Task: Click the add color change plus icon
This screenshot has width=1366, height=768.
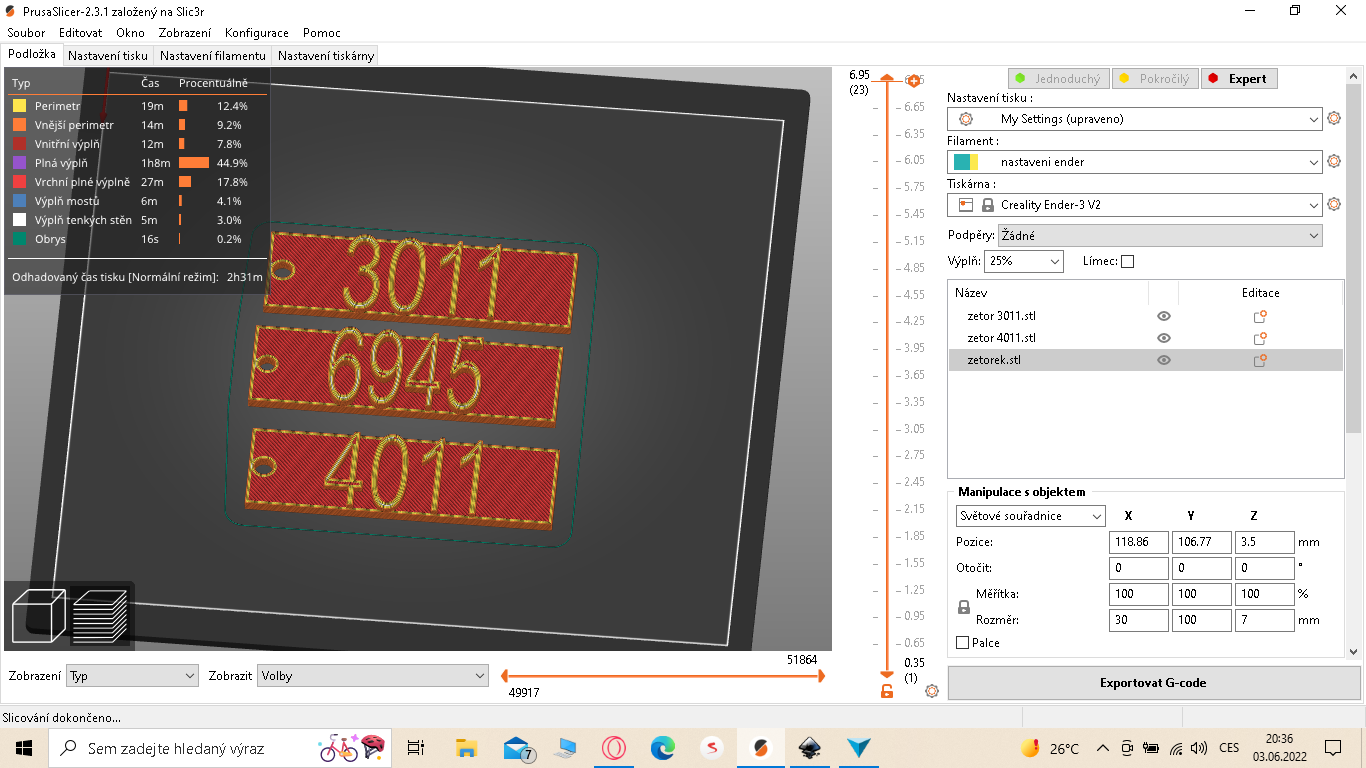Action: [x=913, y=80]
